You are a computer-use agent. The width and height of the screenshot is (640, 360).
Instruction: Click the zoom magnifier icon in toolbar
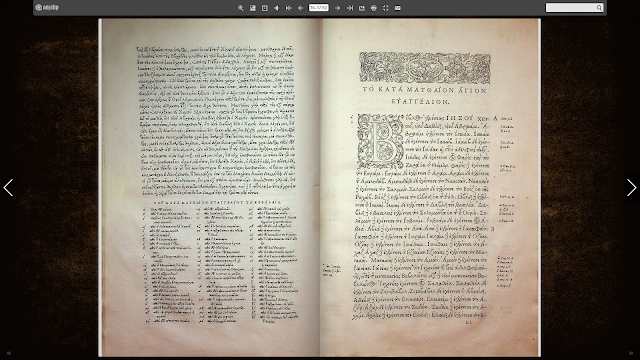(x=241, y=8)
